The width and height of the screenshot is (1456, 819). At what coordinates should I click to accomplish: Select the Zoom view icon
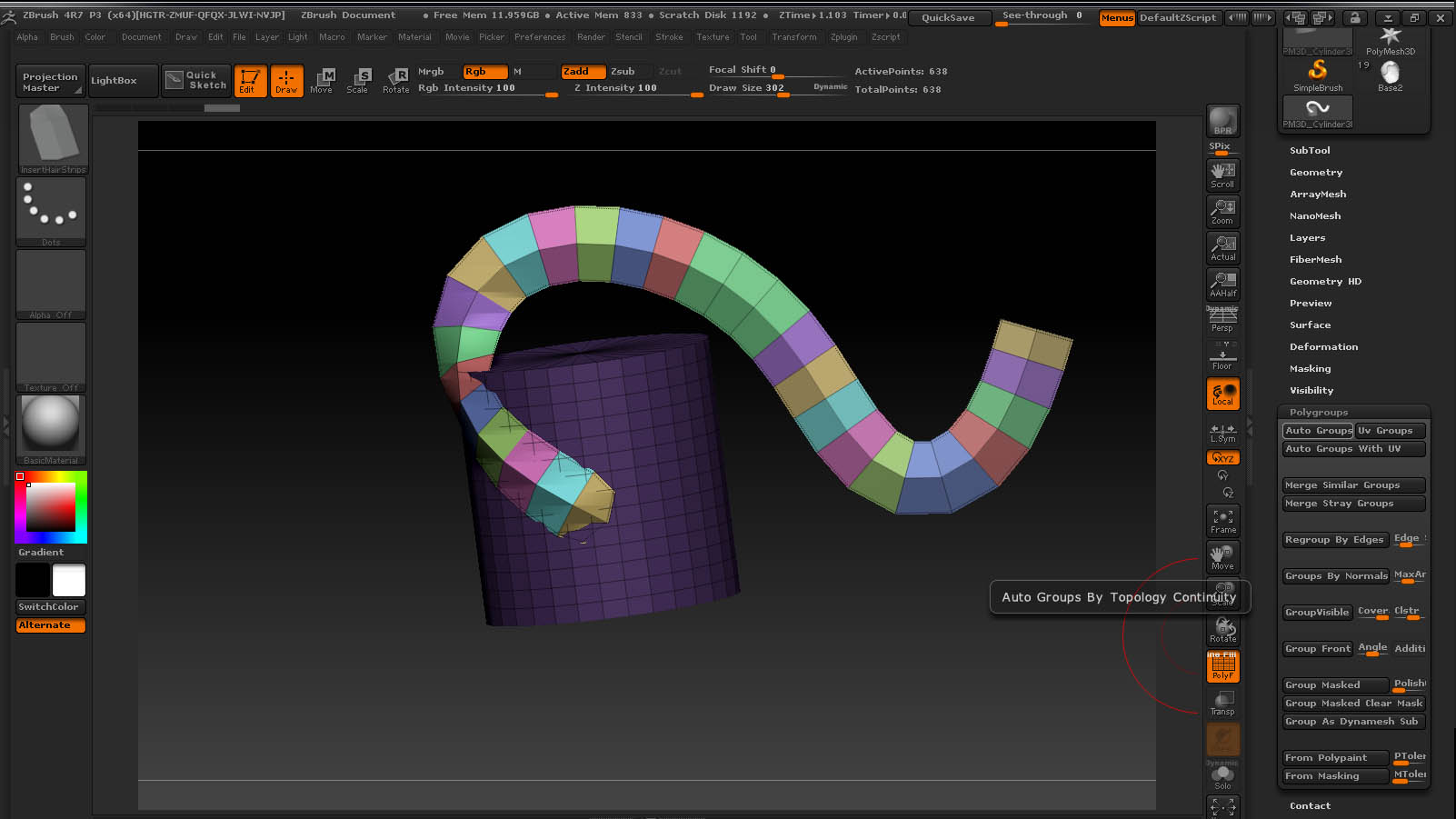click(x=1222, y=211)
